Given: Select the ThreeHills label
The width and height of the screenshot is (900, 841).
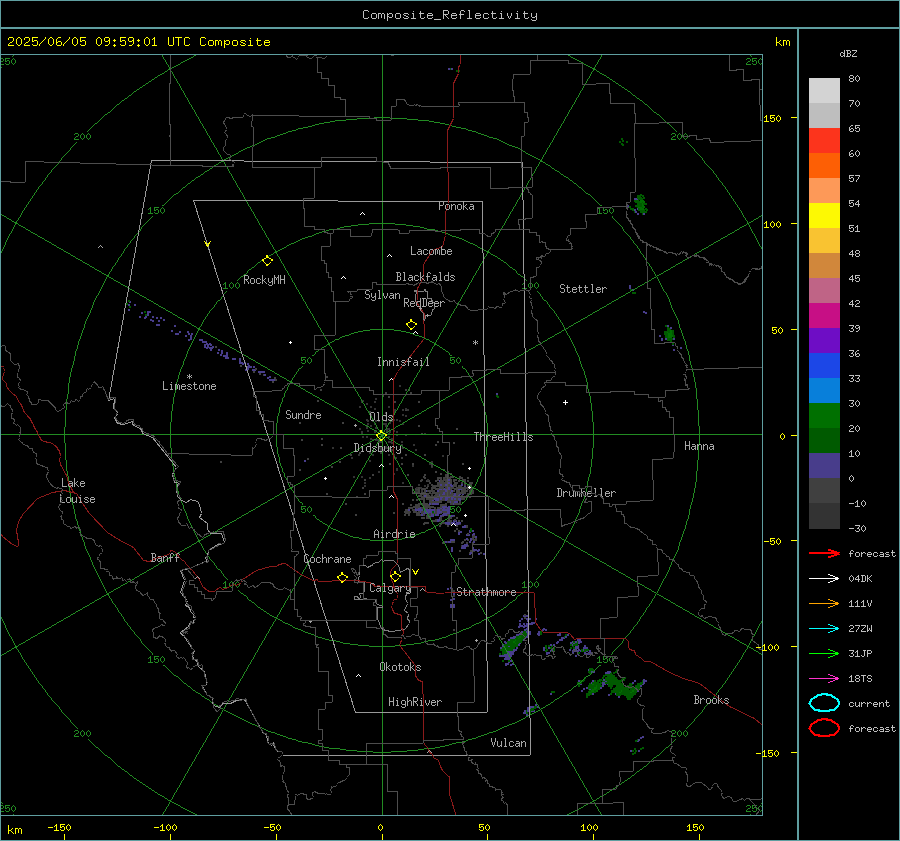Looking at the screenshot, I should click(x=503, y=437).
